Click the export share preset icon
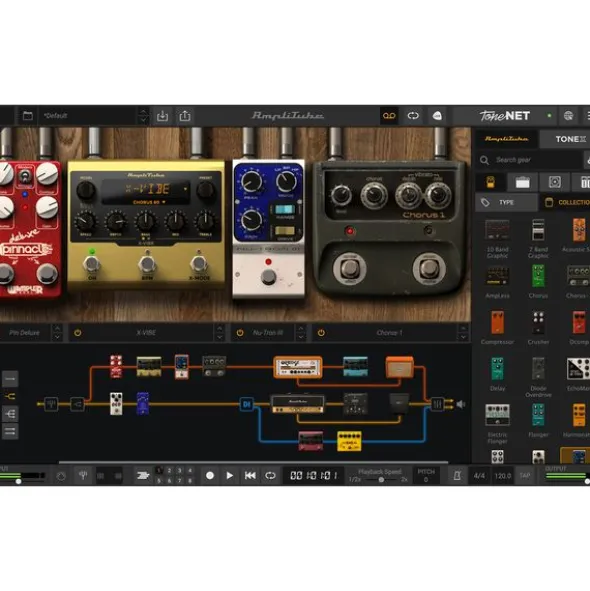 point(185,116)
